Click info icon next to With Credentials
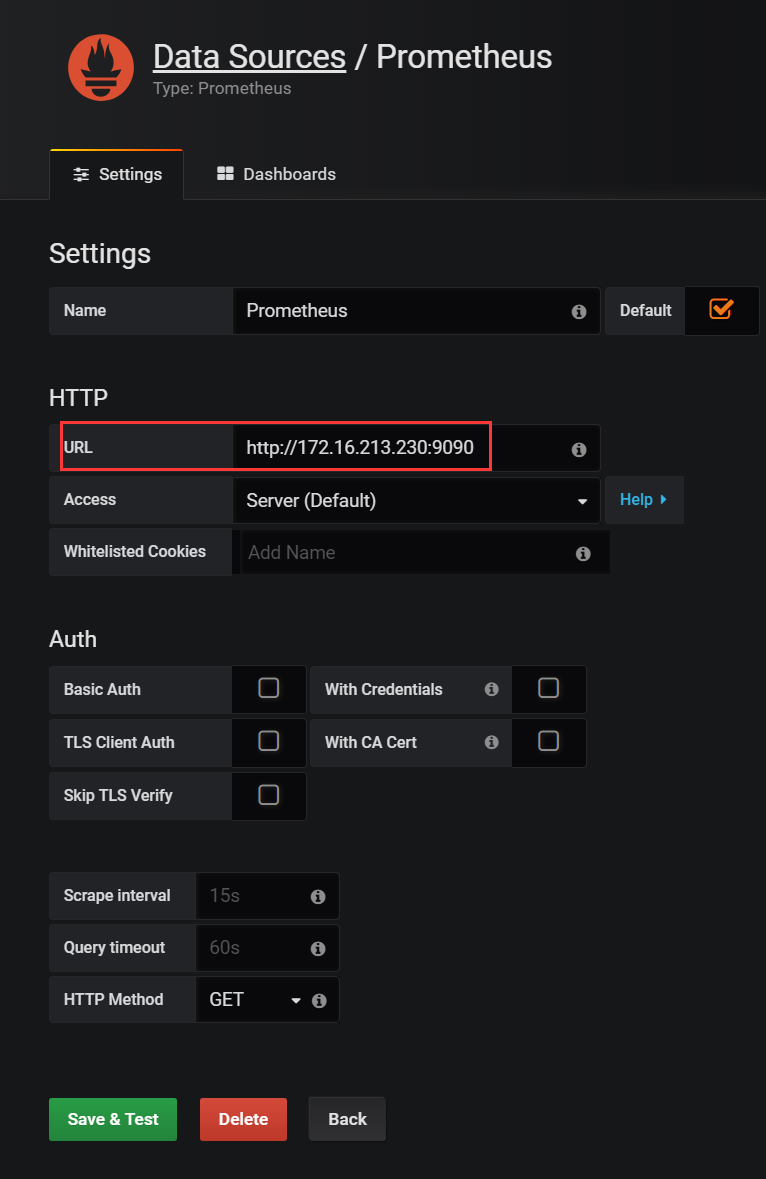This screenshot has width=766, height=1179. [491, 689]
